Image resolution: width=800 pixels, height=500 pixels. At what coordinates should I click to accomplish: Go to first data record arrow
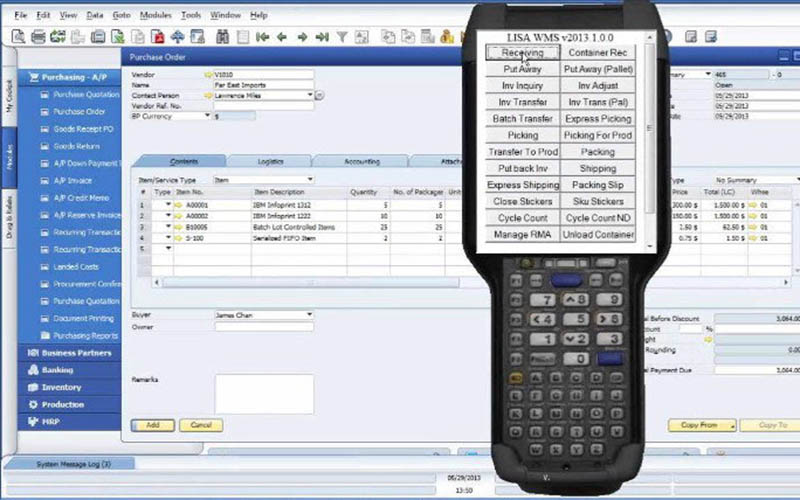262,37
